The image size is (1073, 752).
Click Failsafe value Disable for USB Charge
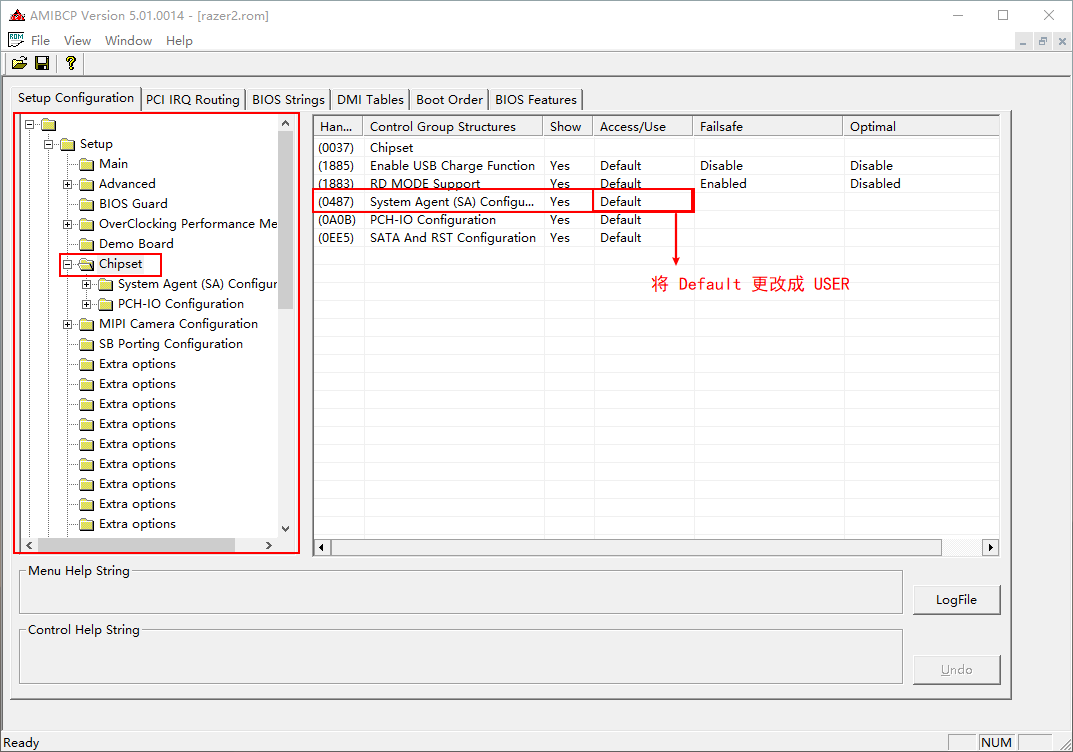coord(721,166)
